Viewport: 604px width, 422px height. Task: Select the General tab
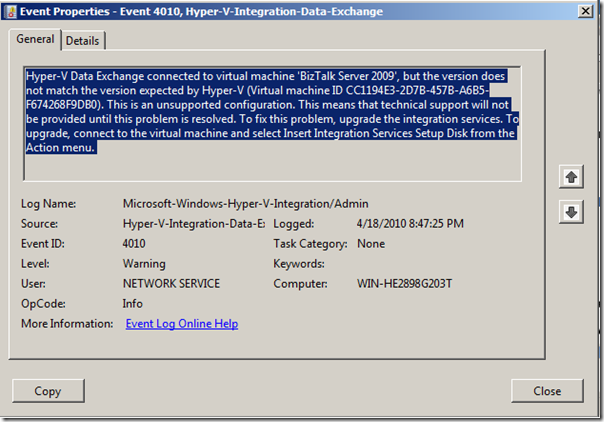click(x=37, y=39)
